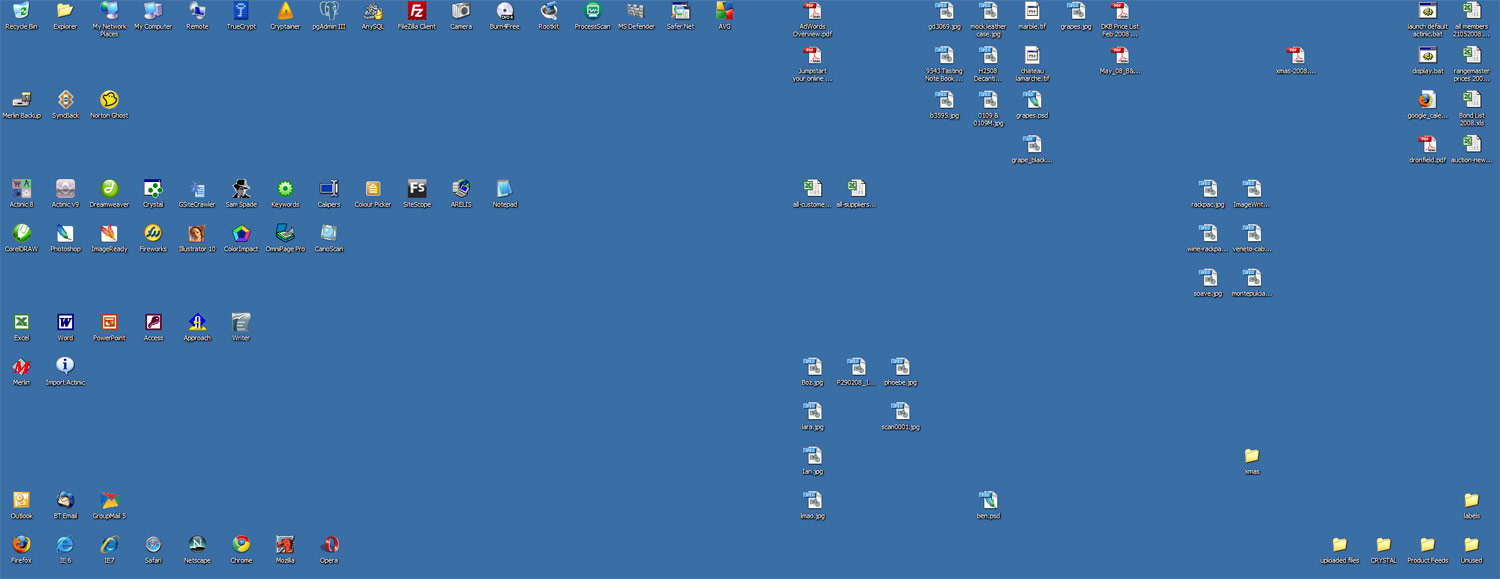Click the Sam Spade shortcut icon
This screenshot has height=579, width=1500.
pos(241,189)
